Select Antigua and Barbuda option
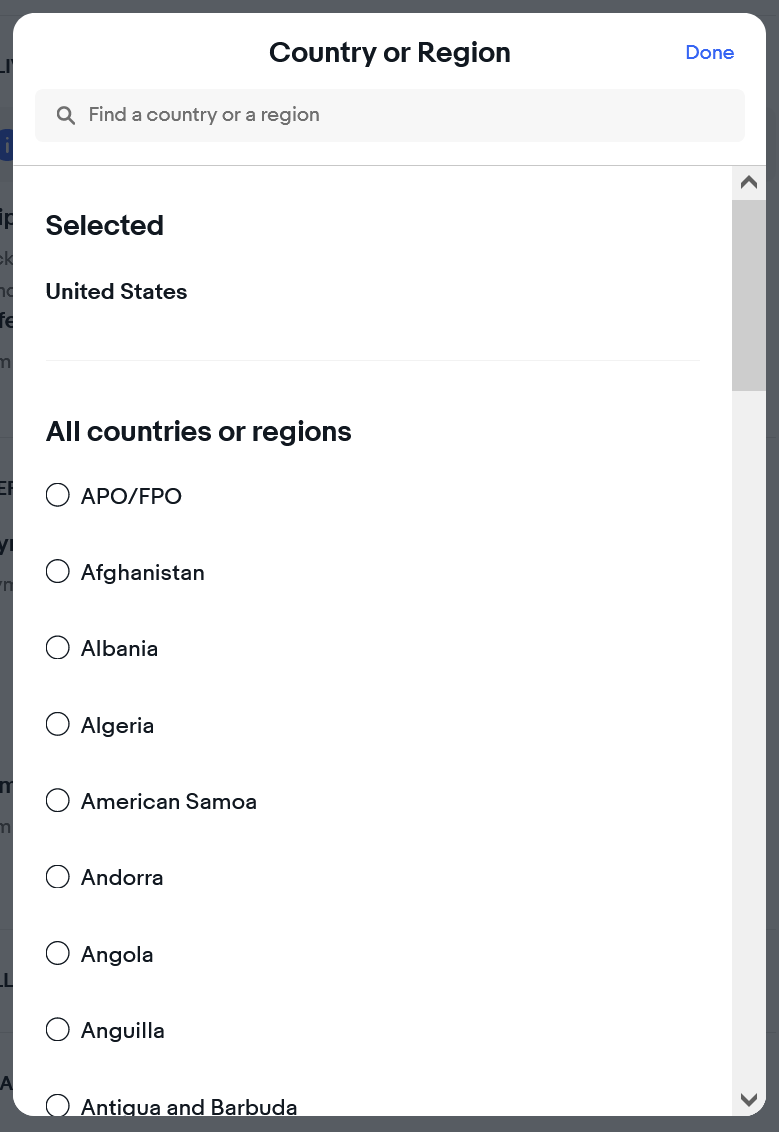Viewport: 779px width, 1132px height. click(x=58, y=1105)
